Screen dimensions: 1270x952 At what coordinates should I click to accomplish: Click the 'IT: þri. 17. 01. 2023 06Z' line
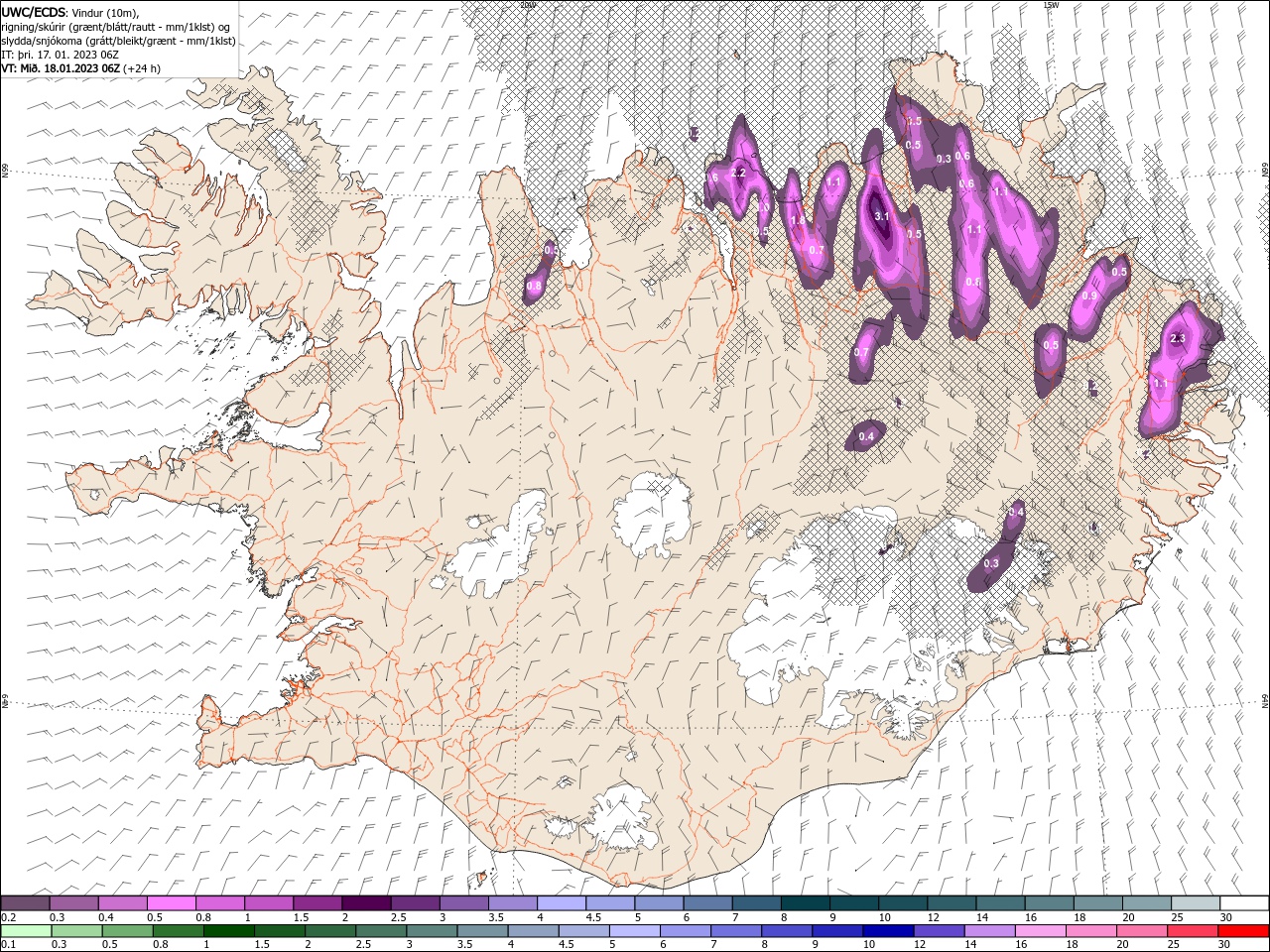(60, 55)
